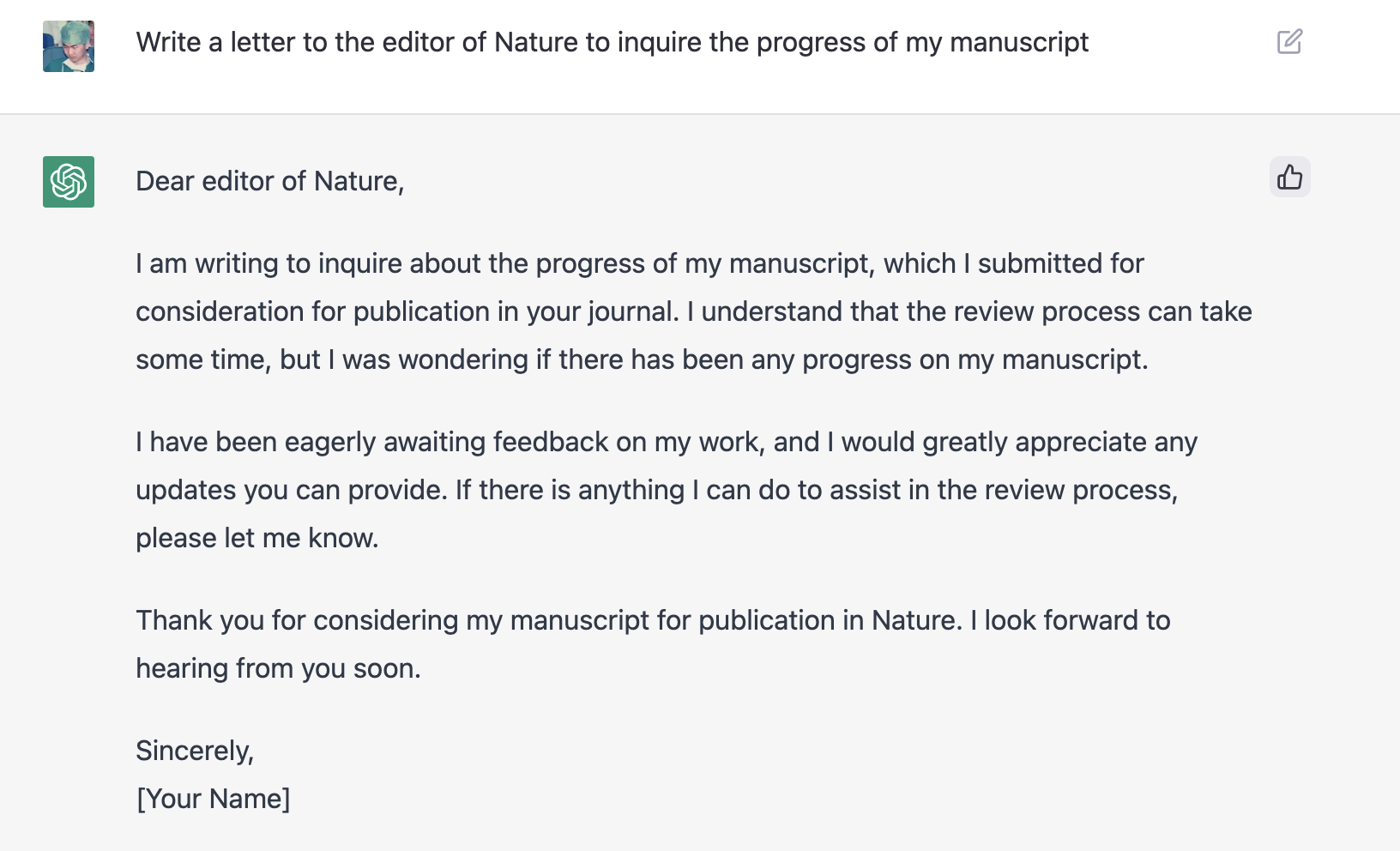Click the line starting "Thank you for considering"
This screenshot has height=851, width=1400.
click(652, 620)
